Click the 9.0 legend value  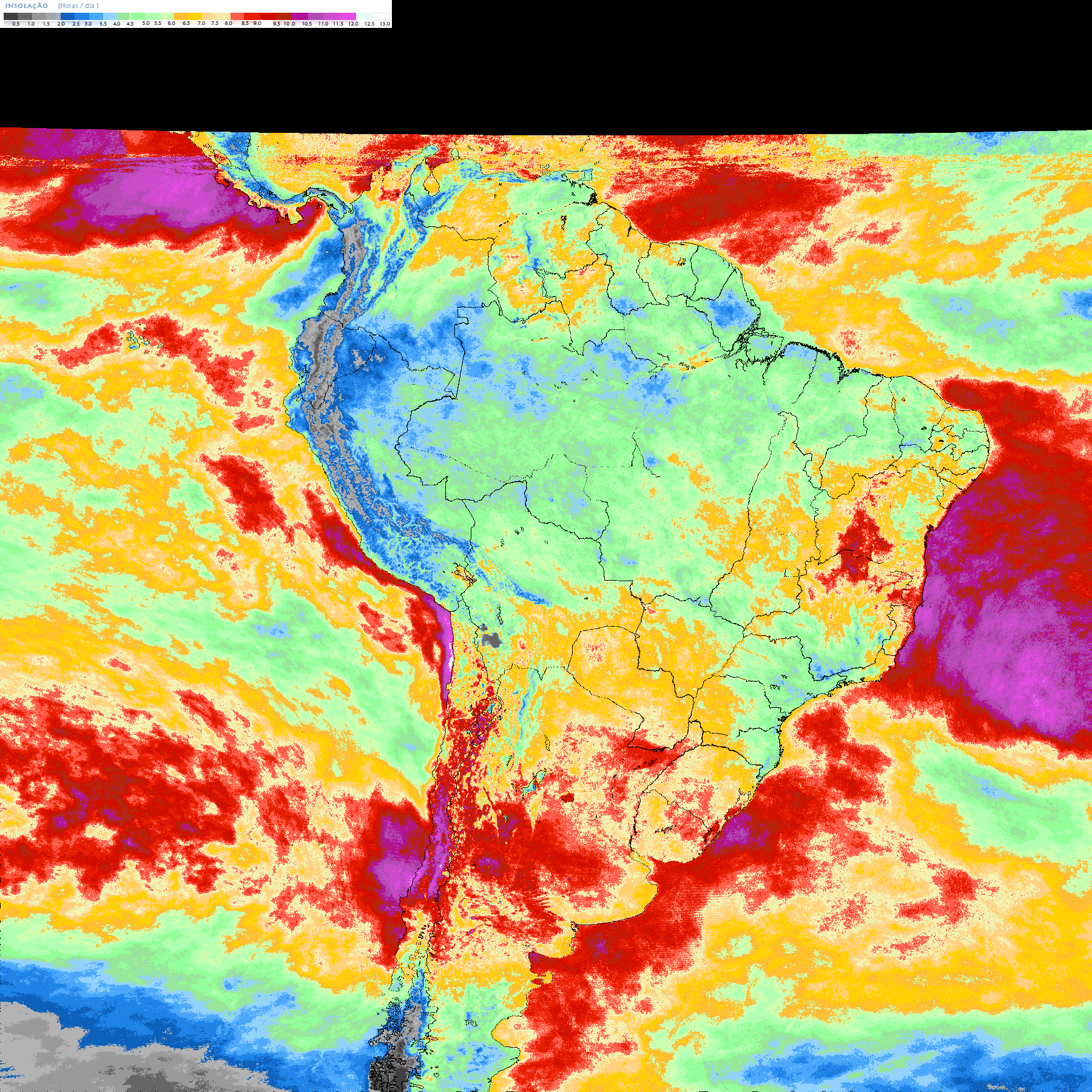tap(257, 23)
